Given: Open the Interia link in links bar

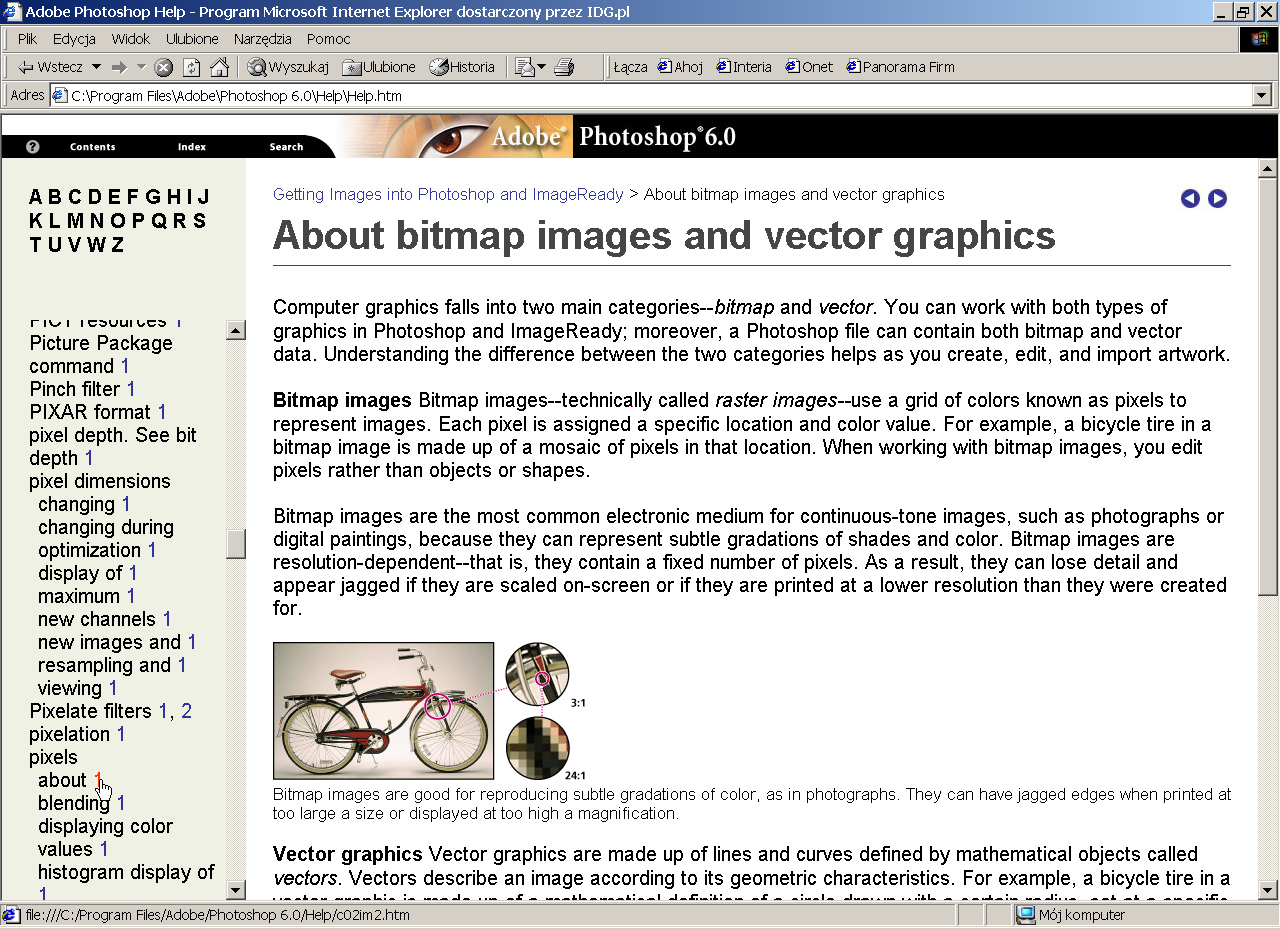Looking at the screenshot, I should pos(744,67).
